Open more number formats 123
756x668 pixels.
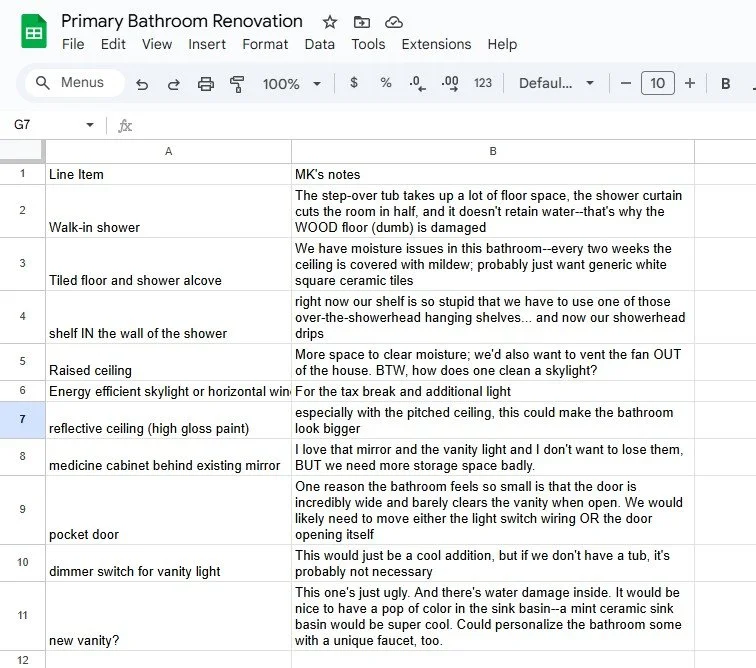483,83
